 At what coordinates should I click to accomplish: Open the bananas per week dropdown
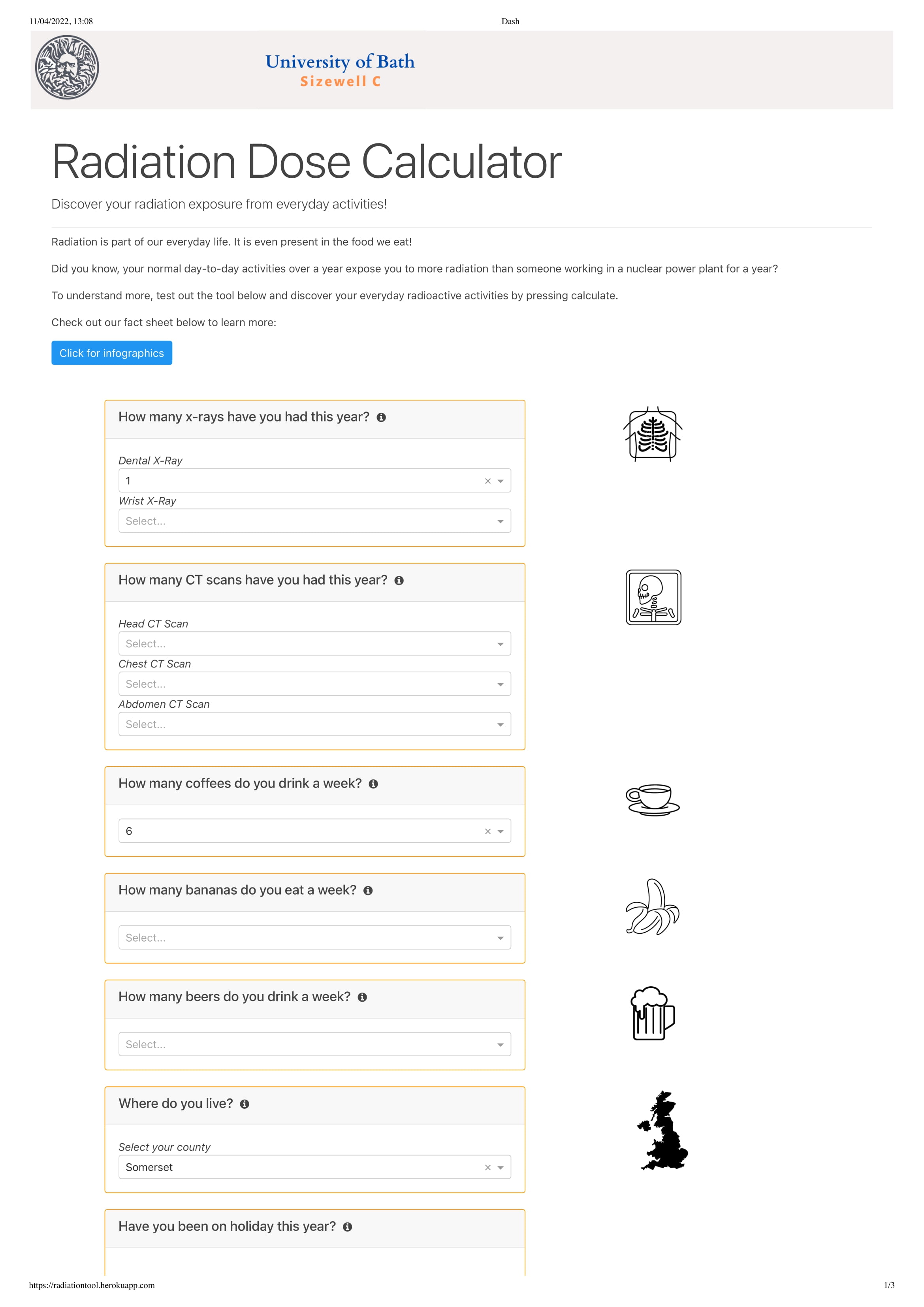[500, 937]
